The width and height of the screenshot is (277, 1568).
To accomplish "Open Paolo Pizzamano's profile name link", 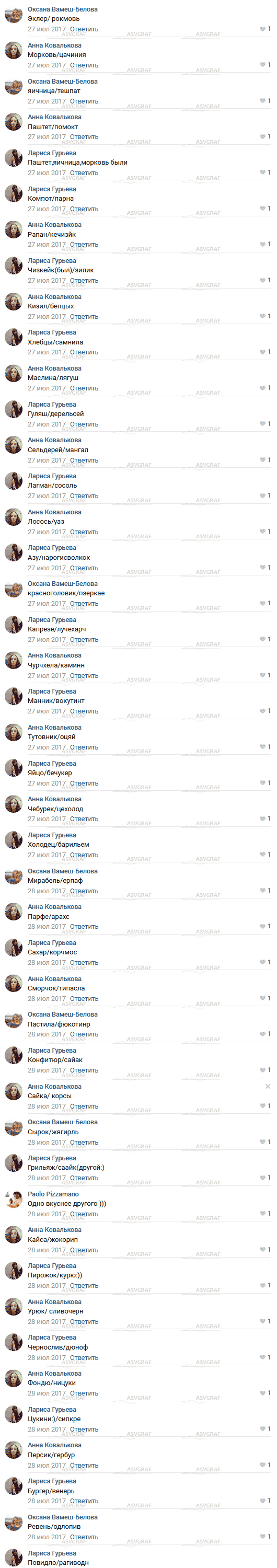I will pos(53,1194).
